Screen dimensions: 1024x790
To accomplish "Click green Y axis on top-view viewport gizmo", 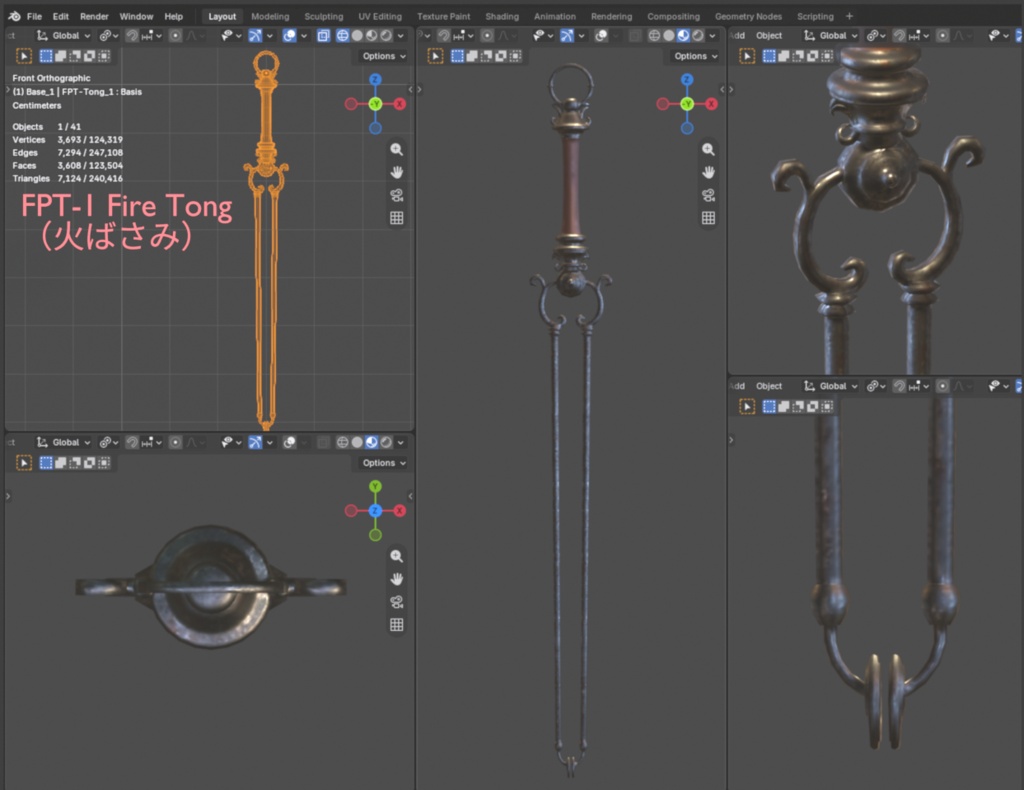I will (375, 486).
